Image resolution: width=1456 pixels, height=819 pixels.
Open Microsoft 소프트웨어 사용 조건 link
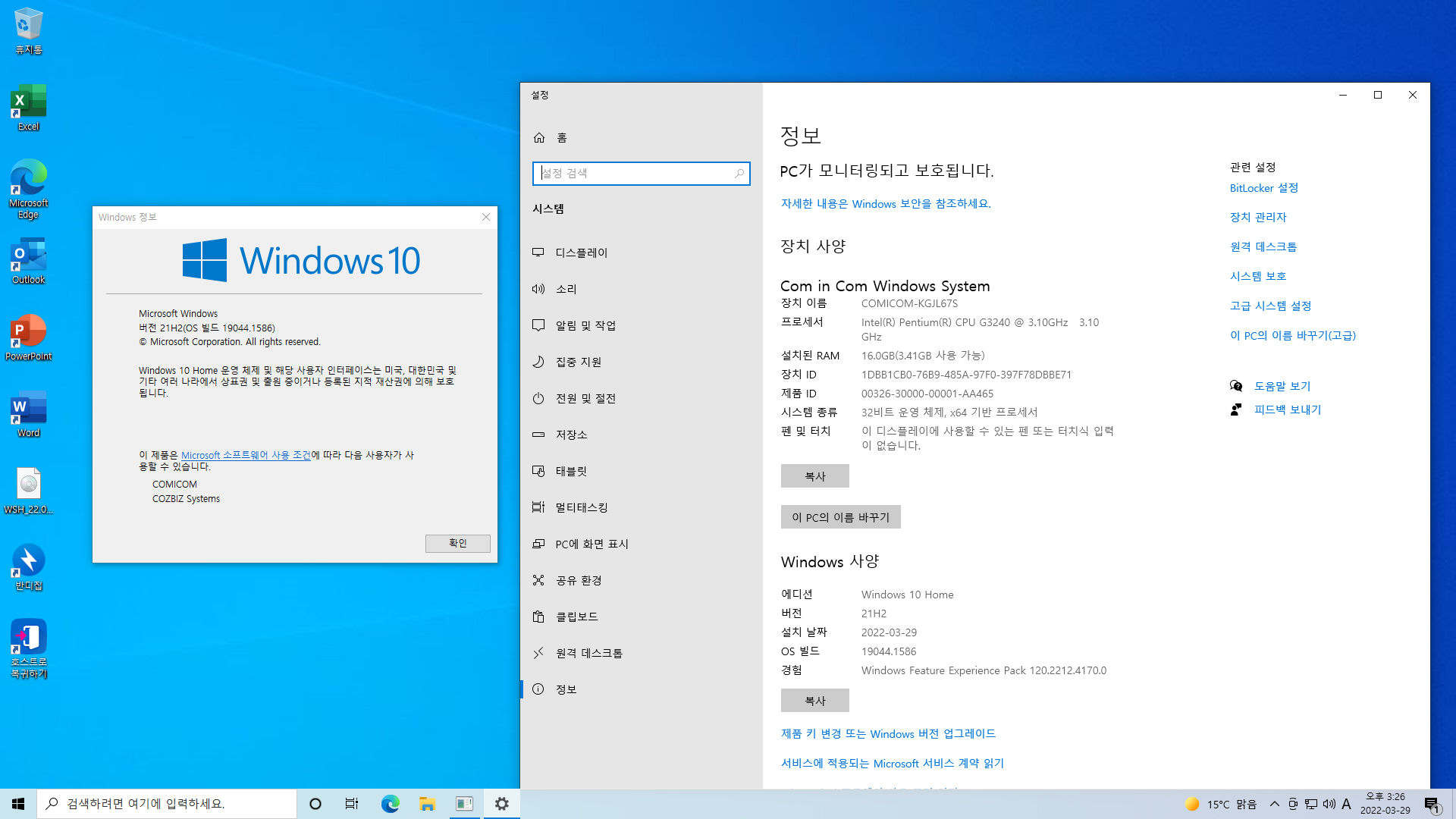click(246, 456)
